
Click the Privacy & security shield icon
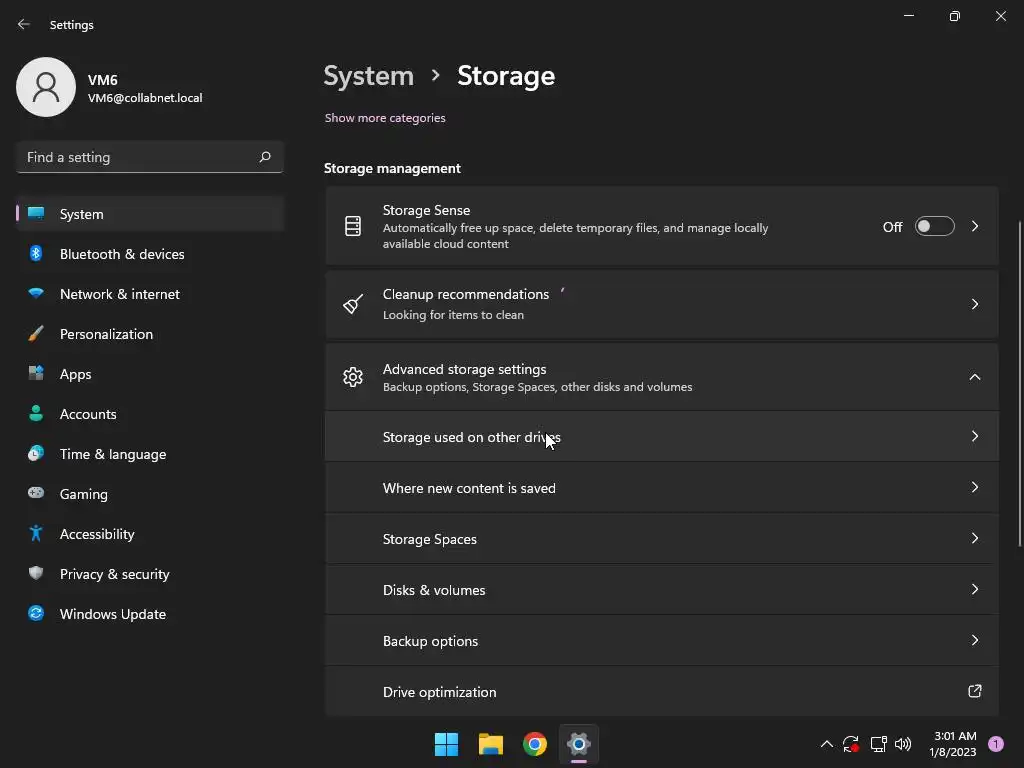coord(36,574)
